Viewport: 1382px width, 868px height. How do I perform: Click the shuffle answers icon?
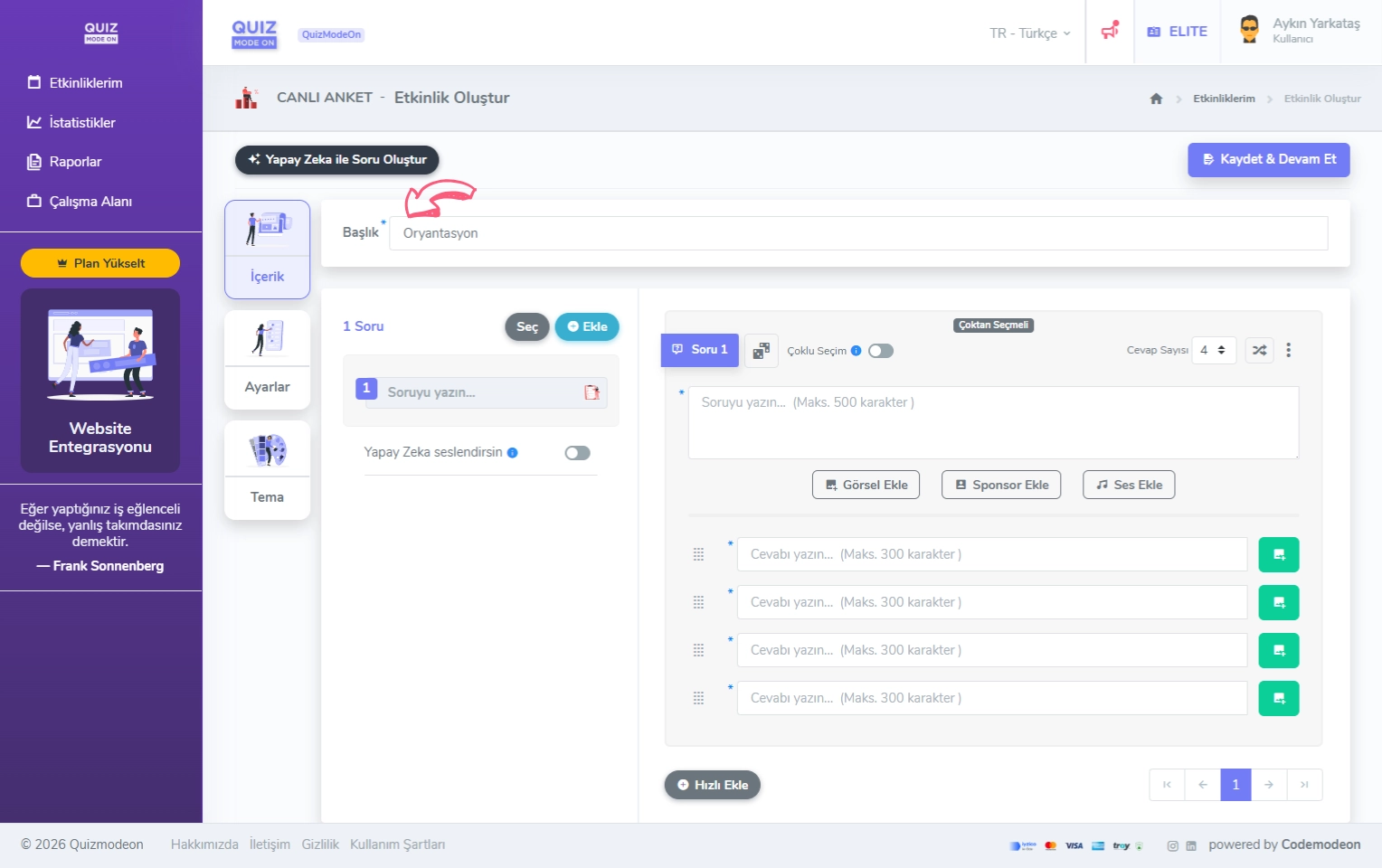point(1259,350)
